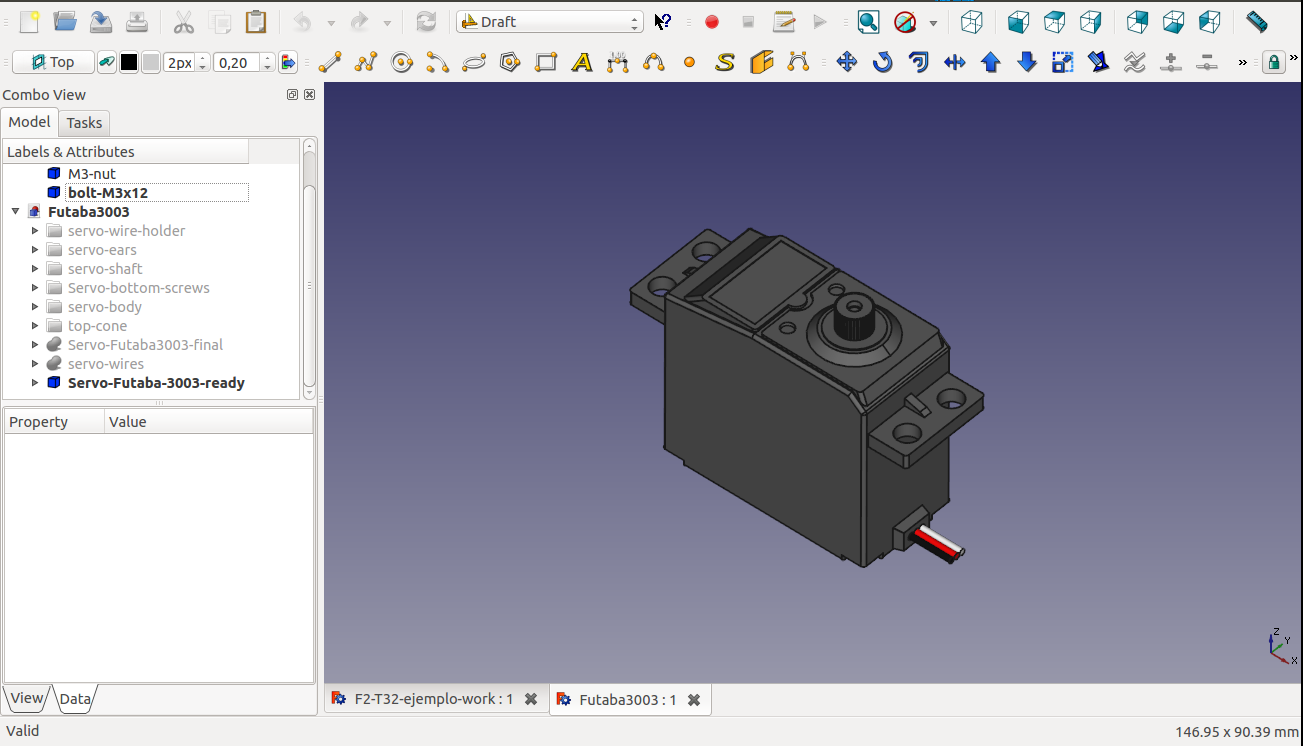Collapse the Futaba3003 document tree
Image resolution: width=1303 pixels, height=746 pixels.
tap(16, 212)
